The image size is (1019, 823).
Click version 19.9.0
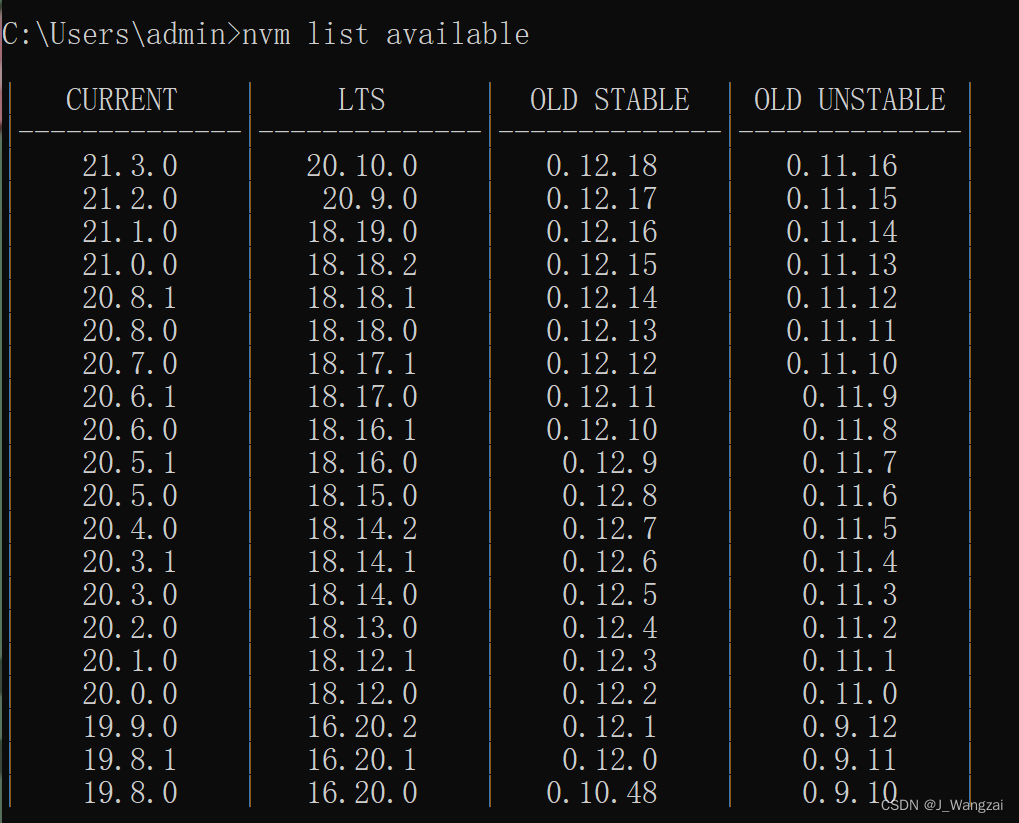click(x=130, y=727)
